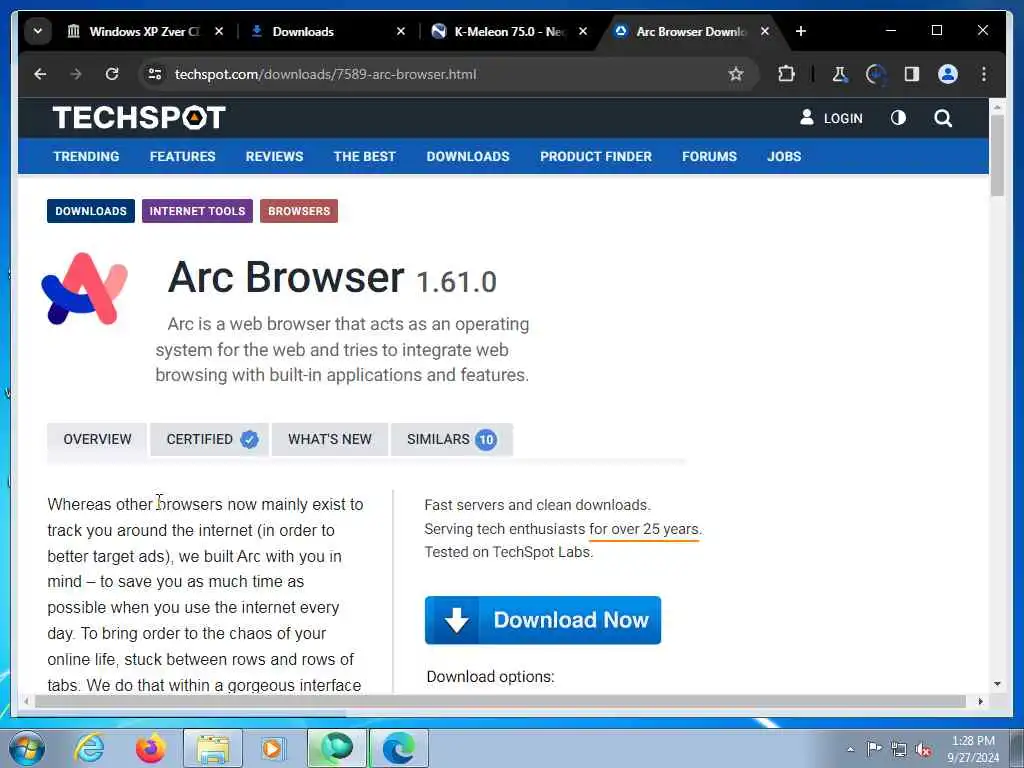The height and width of the screenshot is (768, 1024).
Task: View site information icon in address bar
Action: tap(155, 74)
